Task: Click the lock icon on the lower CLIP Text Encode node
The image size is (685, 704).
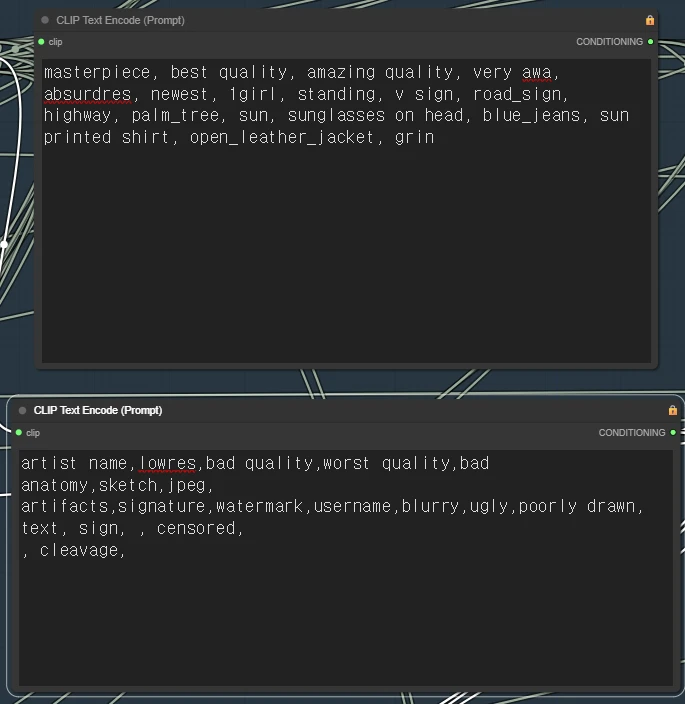Action: (672, 410)
